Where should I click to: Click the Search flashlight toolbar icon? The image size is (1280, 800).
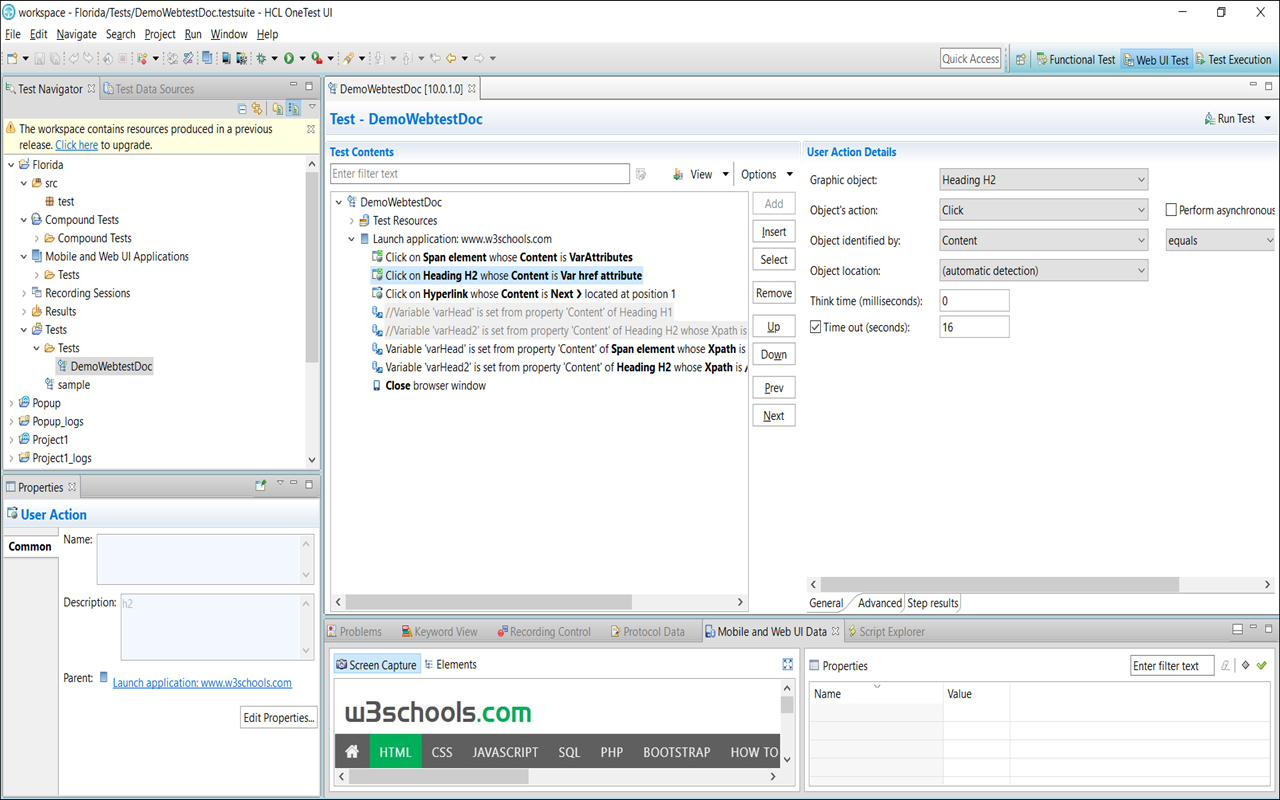[348, 58]
